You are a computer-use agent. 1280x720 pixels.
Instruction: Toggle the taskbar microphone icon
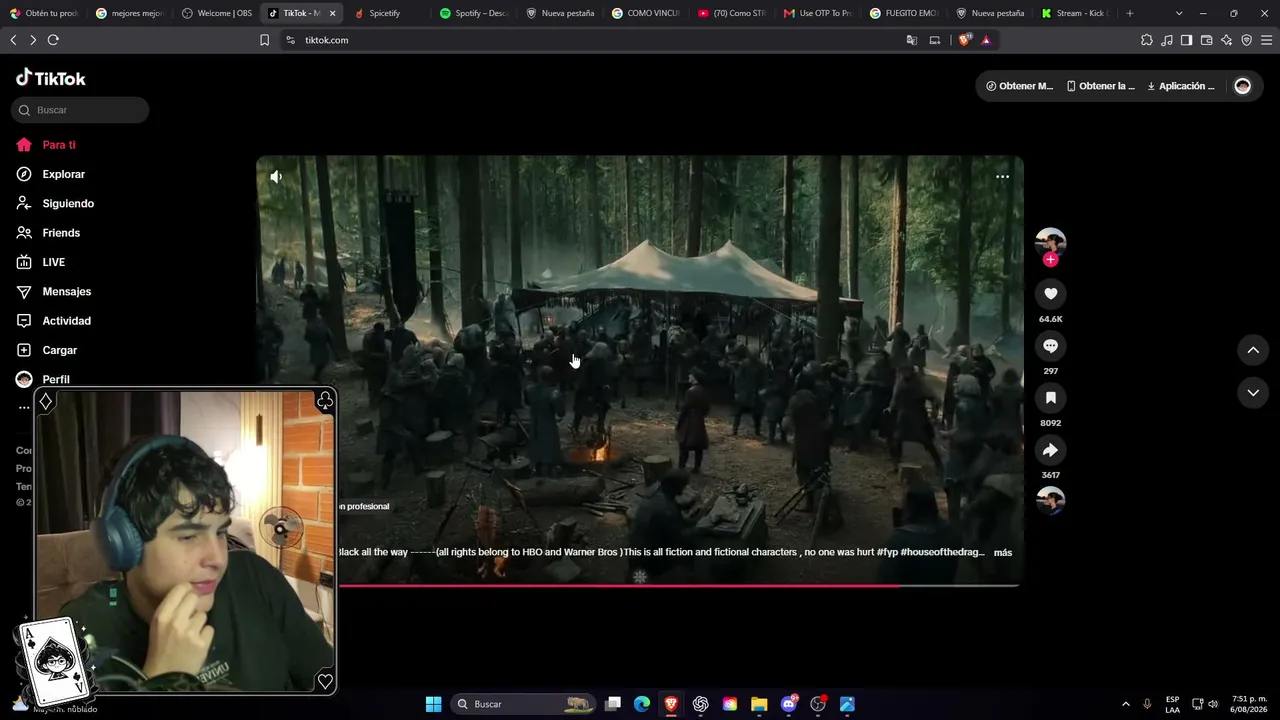pos(1147,704)
